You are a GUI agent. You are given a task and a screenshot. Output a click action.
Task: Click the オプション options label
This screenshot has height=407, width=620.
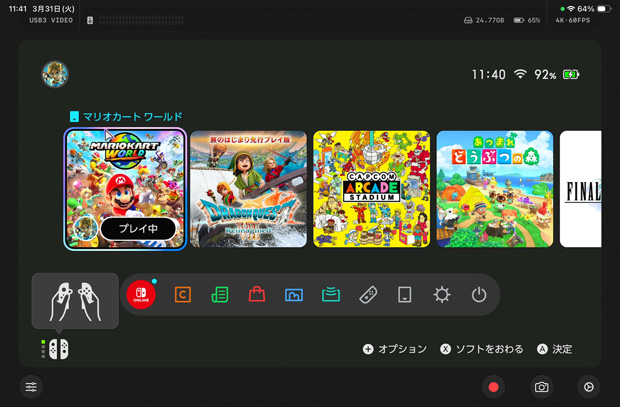tap(396, 349)
